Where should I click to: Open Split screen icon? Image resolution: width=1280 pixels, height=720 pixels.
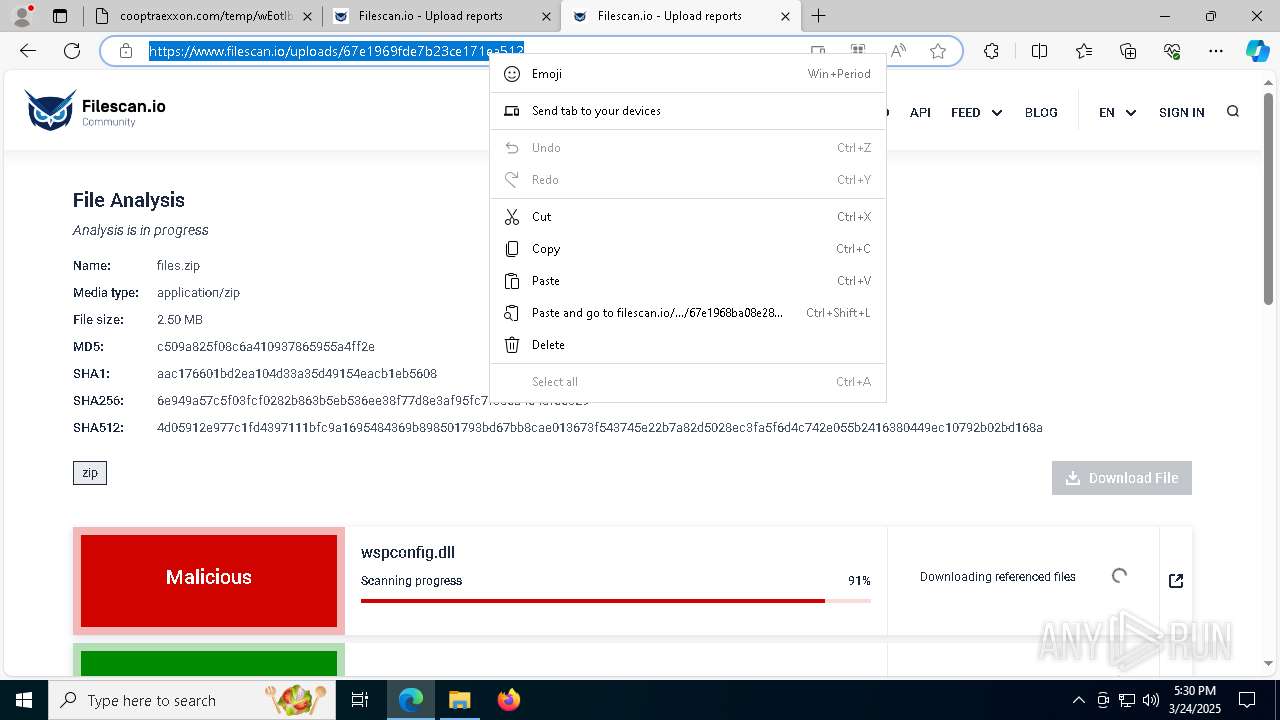(1039, 51)
